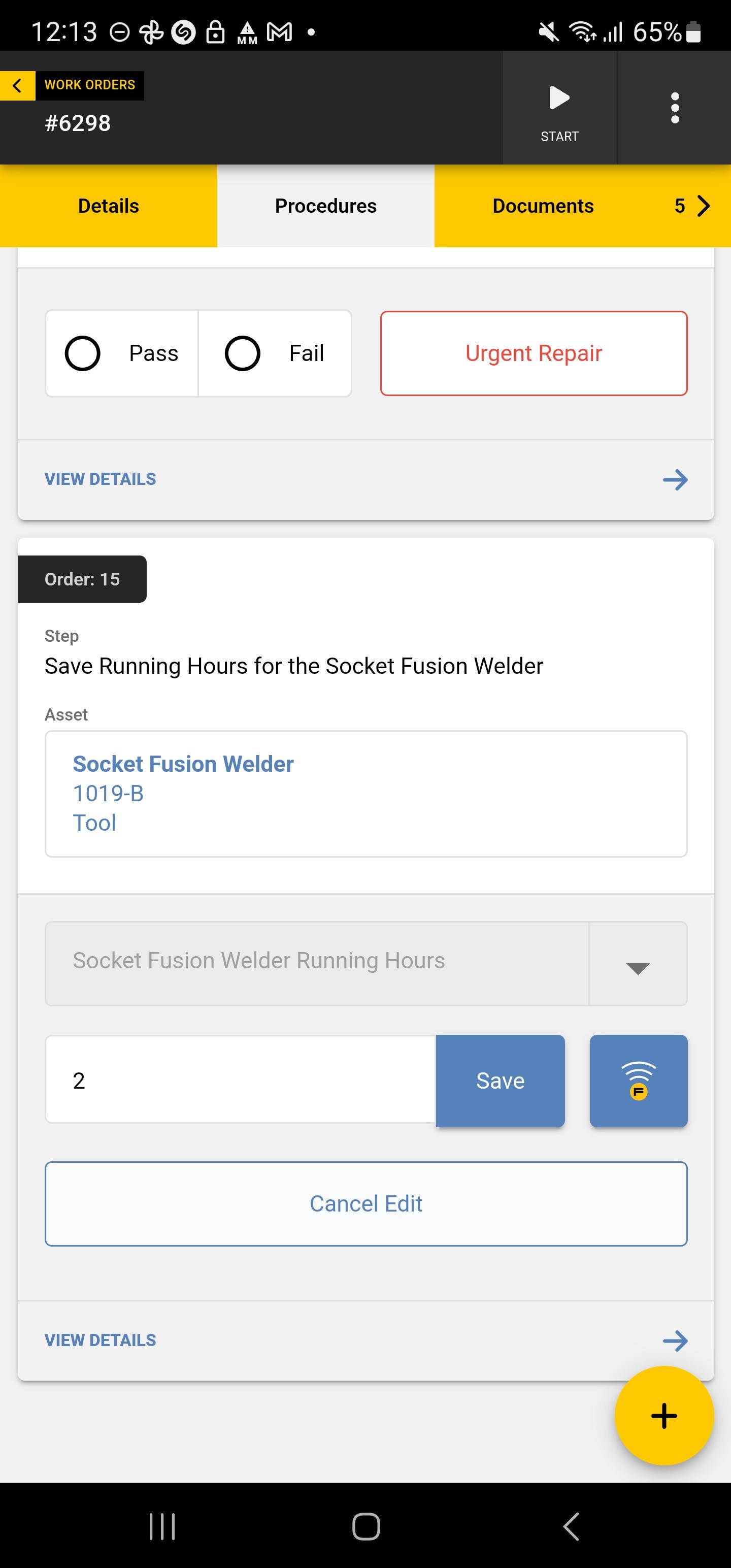Tap arrow beside upper VIEW DETAILS

coord(675,480)
